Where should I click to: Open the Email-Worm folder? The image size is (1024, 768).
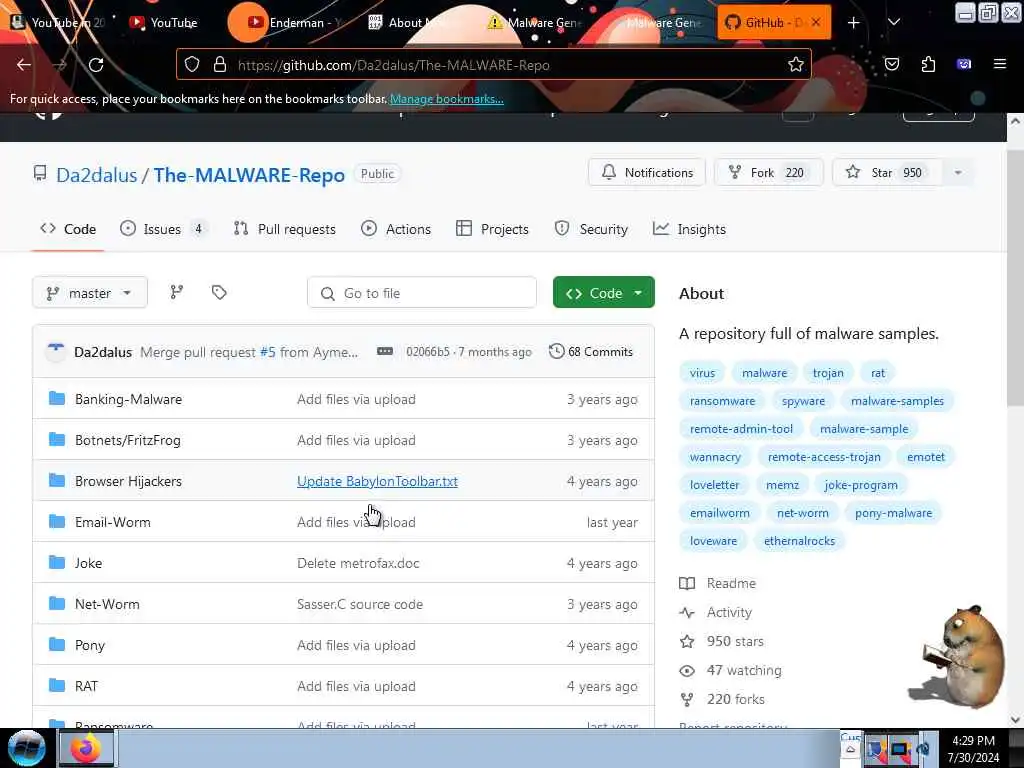112,522
